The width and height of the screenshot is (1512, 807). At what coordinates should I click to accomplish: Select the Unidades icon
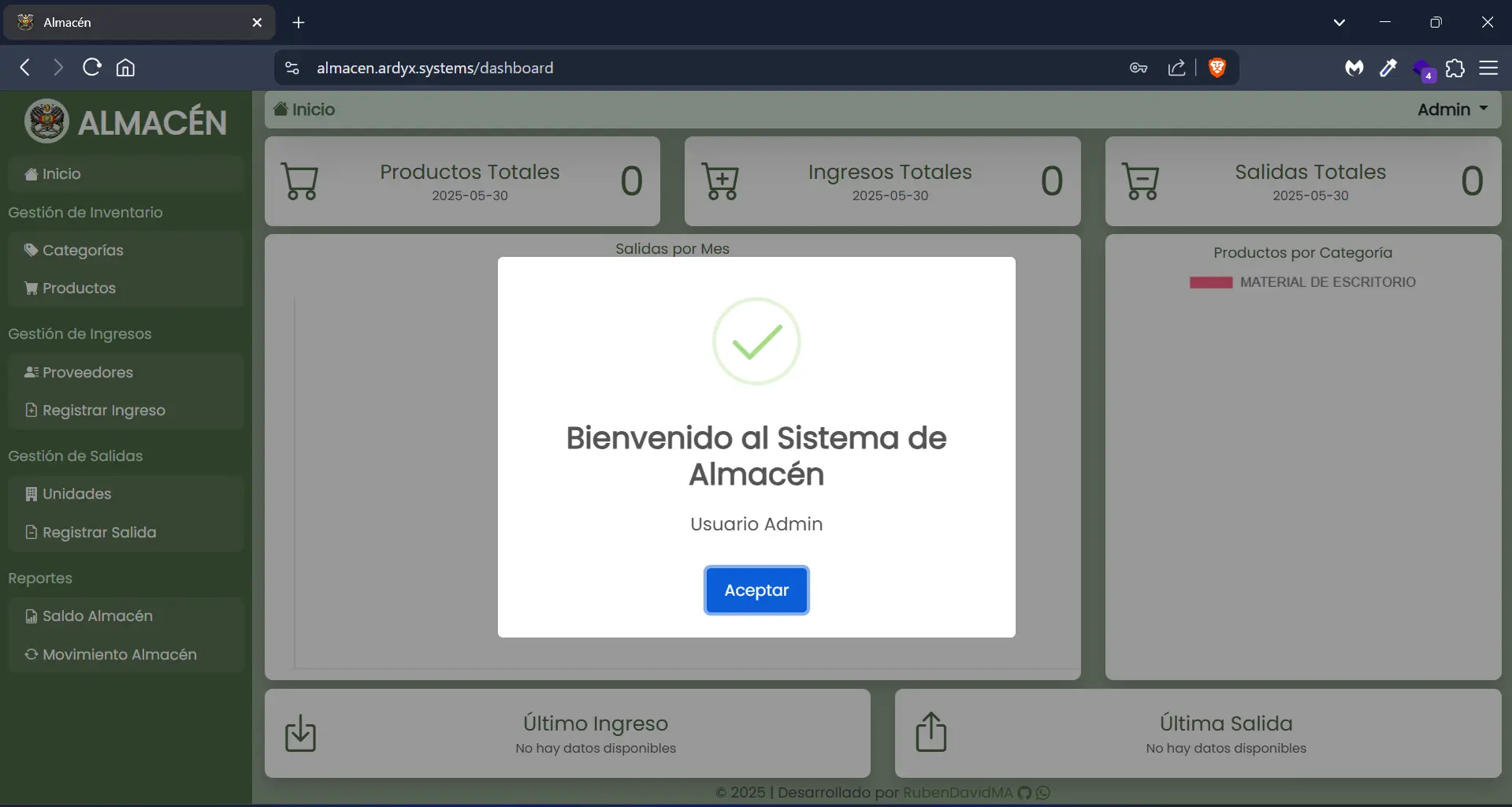[x=32, y=494]
